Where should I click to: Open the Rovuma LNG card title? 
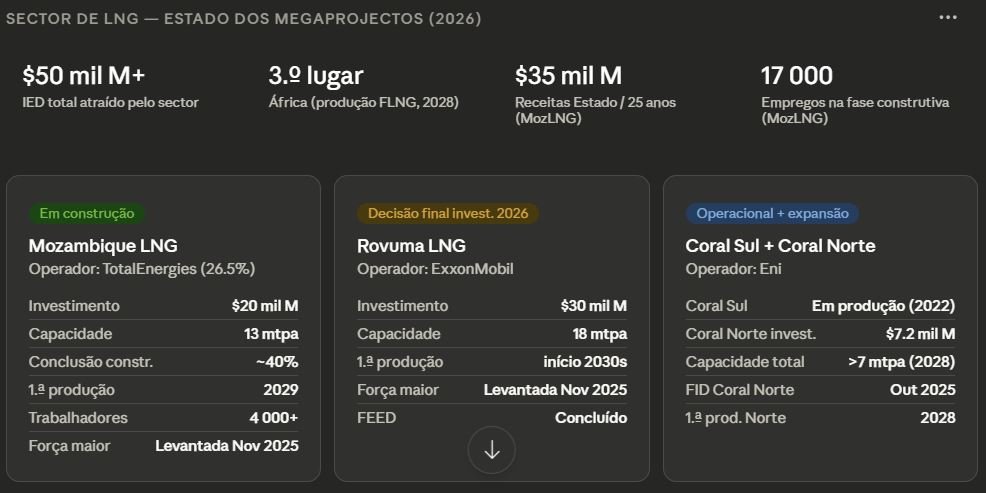tap(411, 246)
